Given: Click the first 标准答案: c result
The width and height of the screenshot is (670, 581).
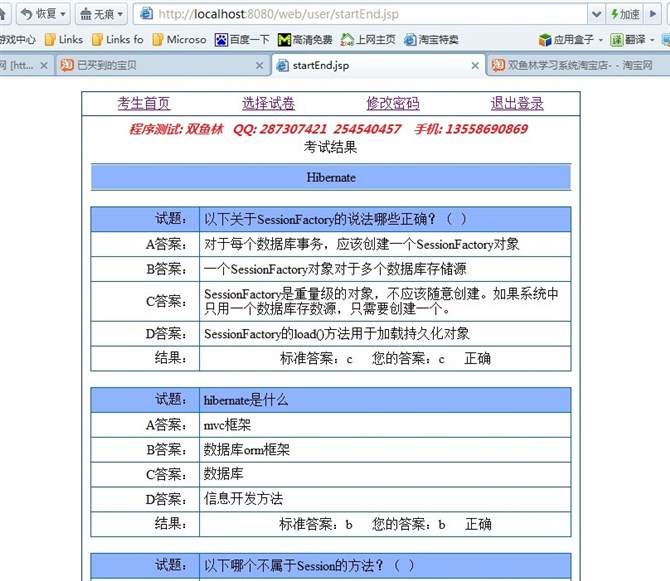Looking at the screenshot, I should [x=316, y=358].
